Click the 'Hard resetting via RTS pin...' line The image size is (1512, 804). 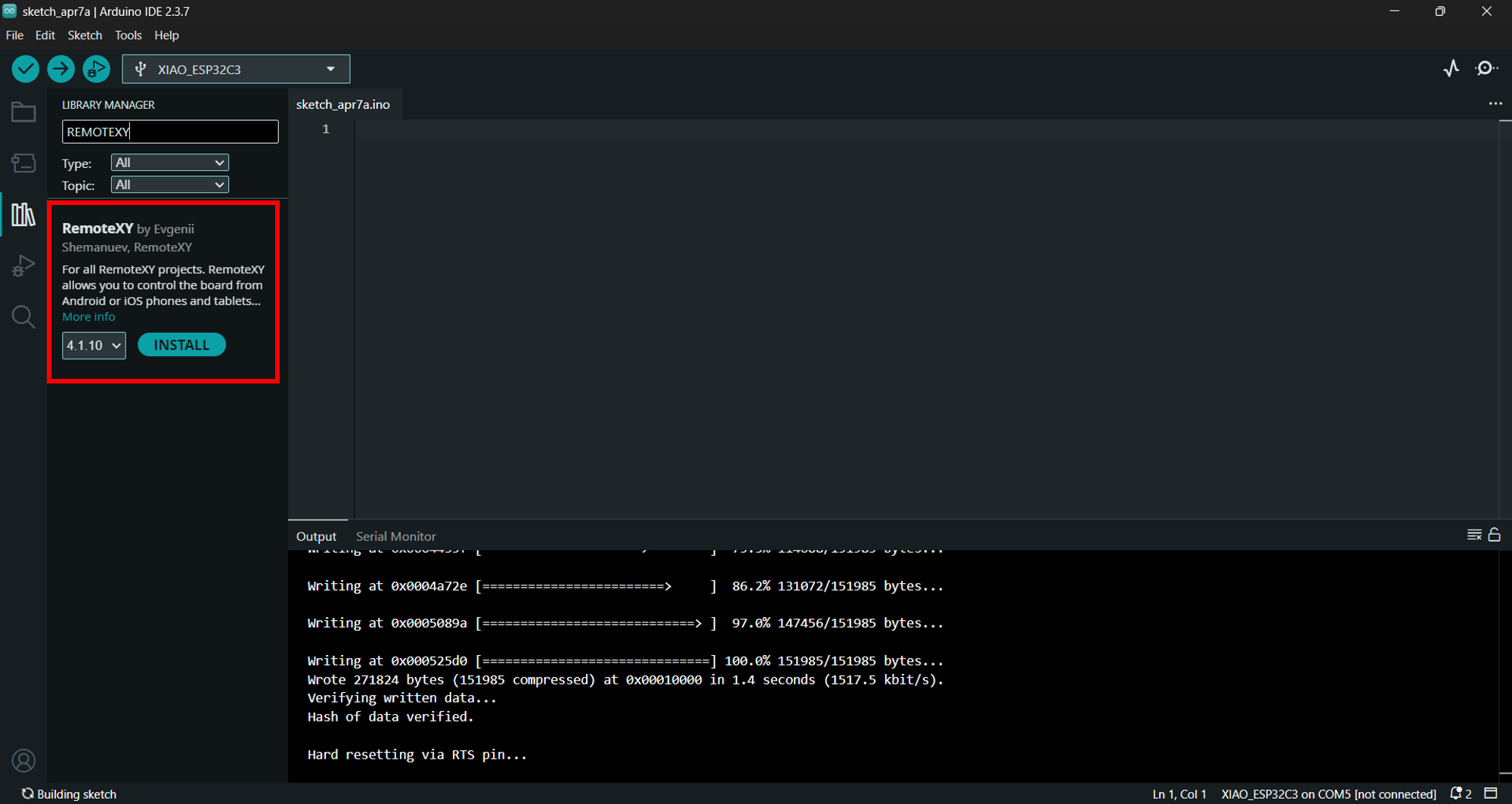pyautogui.click(x=417, y=754)
